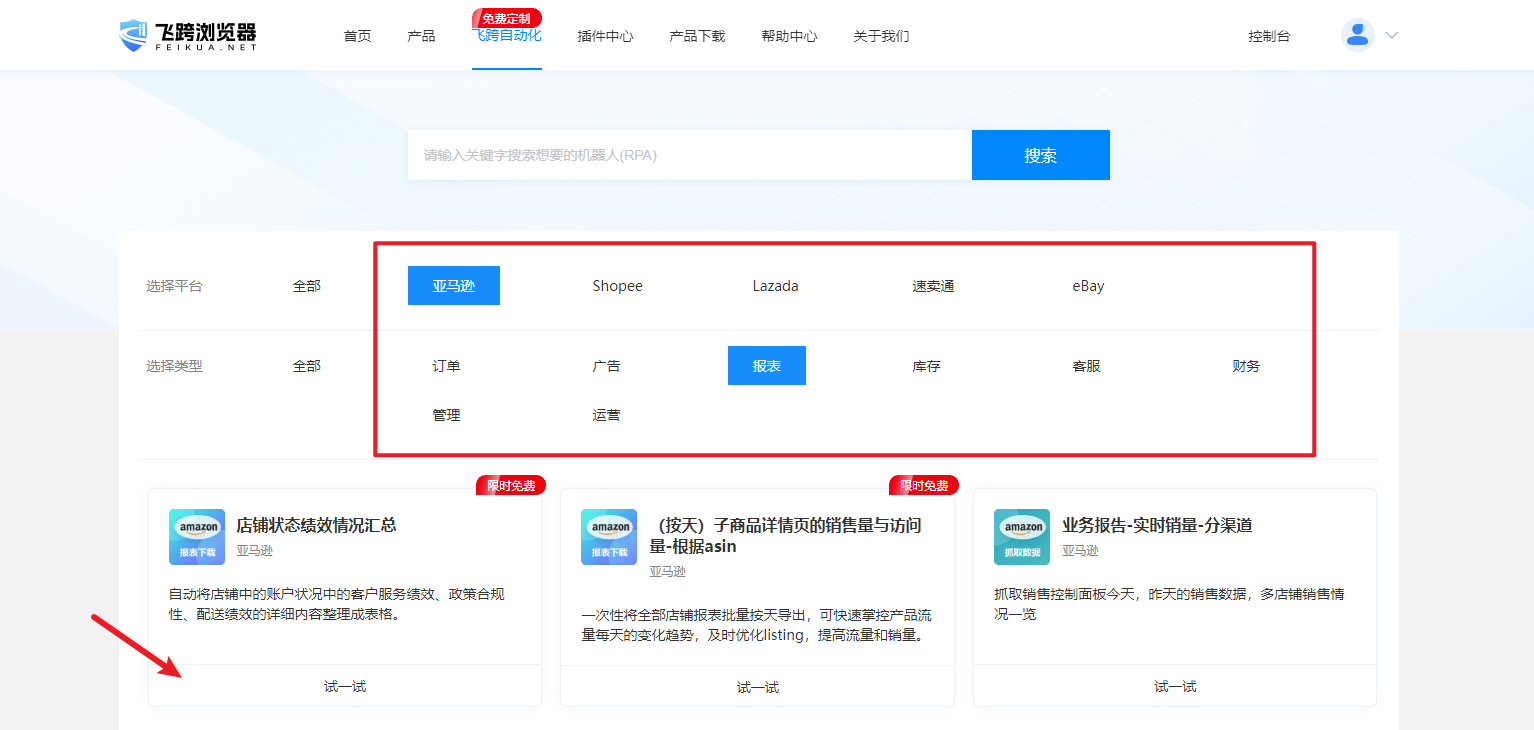Screen dimensions: 1534x730
Task: Choose the 广告 type filter
Action: coord(606,366)
